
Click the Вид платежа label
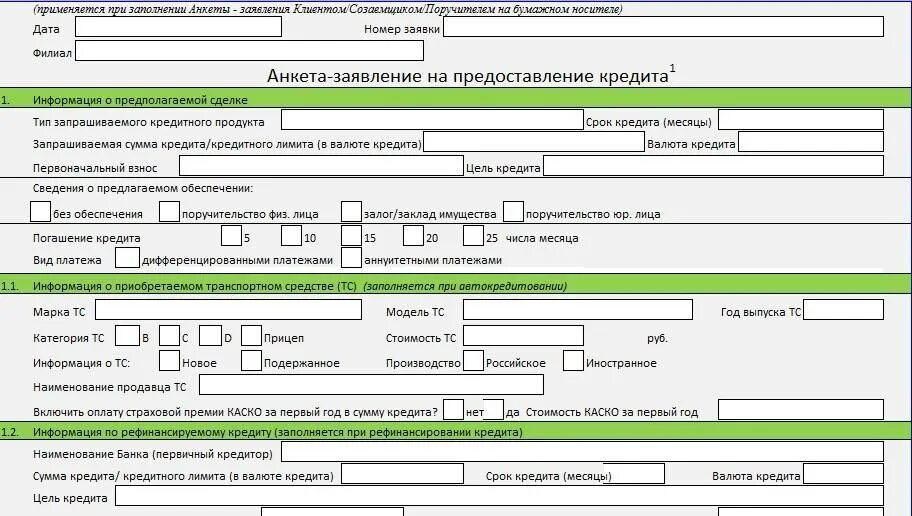click(67, 260)
